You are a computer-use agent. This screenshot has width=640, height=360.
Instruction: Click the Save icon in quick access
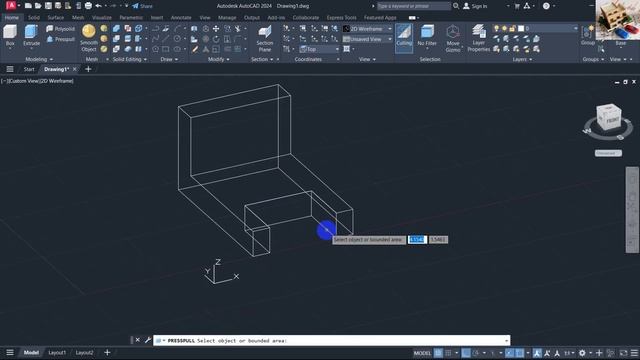pyautogui.click(x=48, y=6)
